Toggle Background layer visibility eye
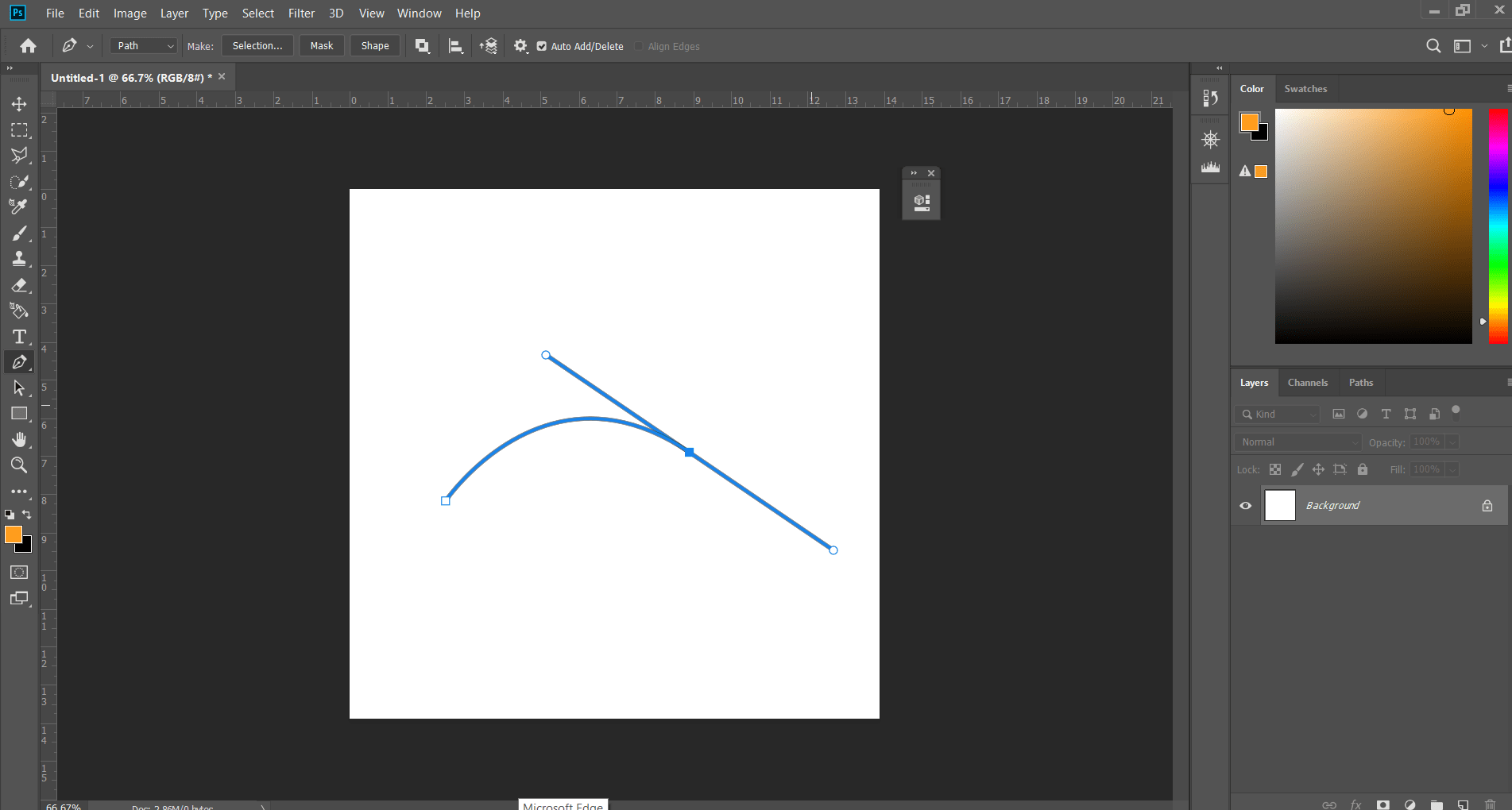 click(x=1245, y=506)
